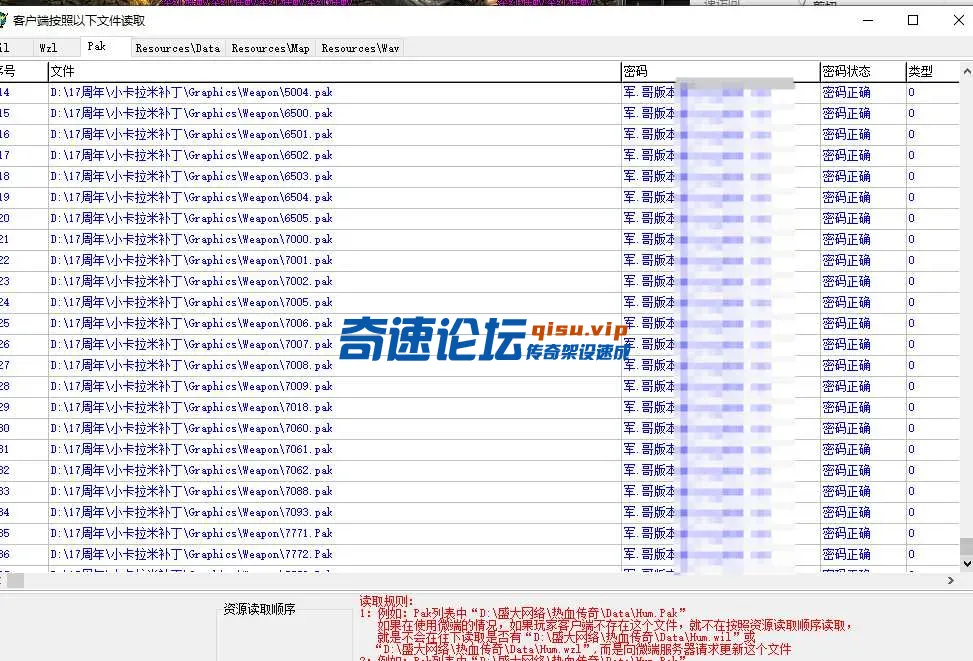Click the horizontal scrollbar thumb
This screenshot has width=973, height=661.
coord(16,580)
